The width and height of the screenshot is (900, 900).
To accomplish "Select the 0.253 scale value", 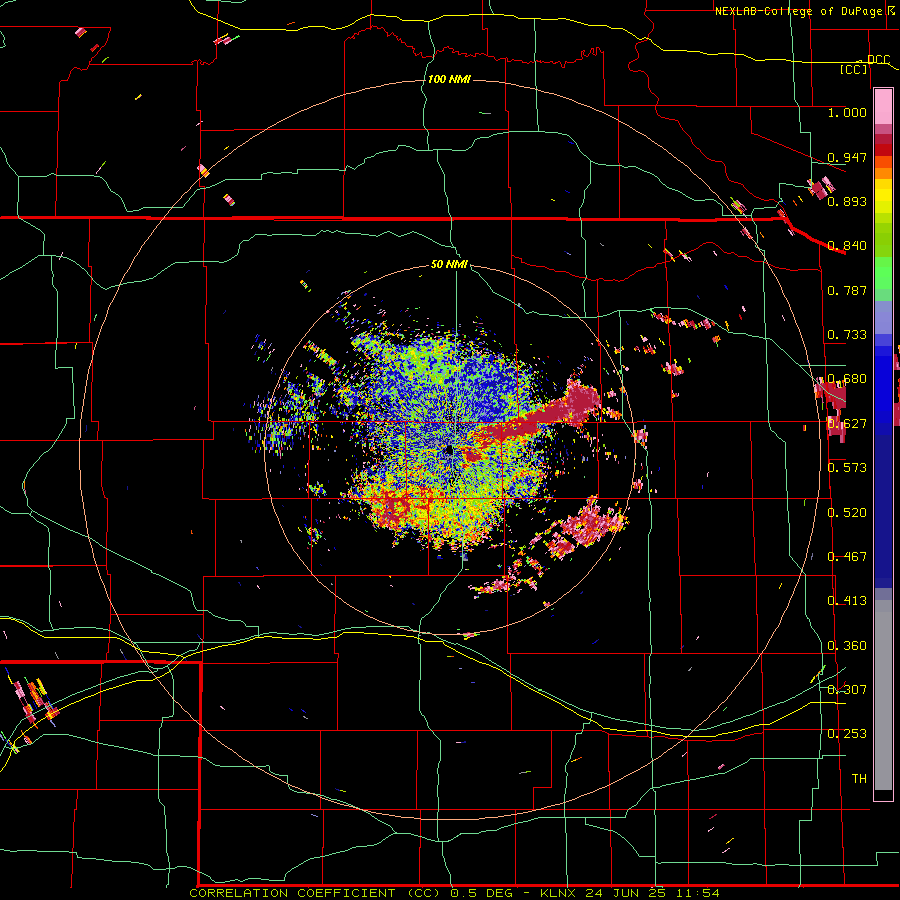I will click(x=847, y=733).
